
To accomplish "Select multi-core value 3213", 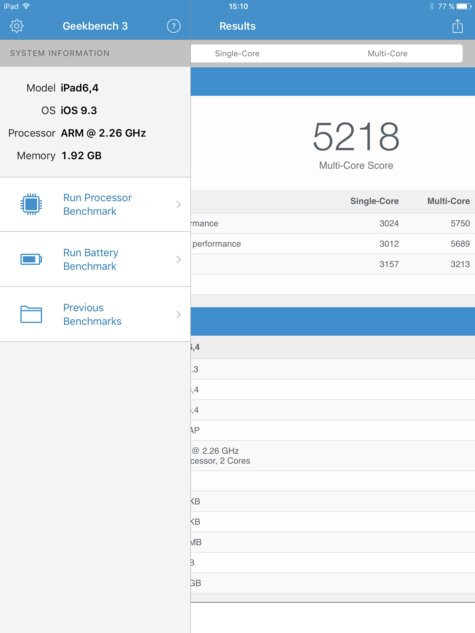I will click(460, 264).
